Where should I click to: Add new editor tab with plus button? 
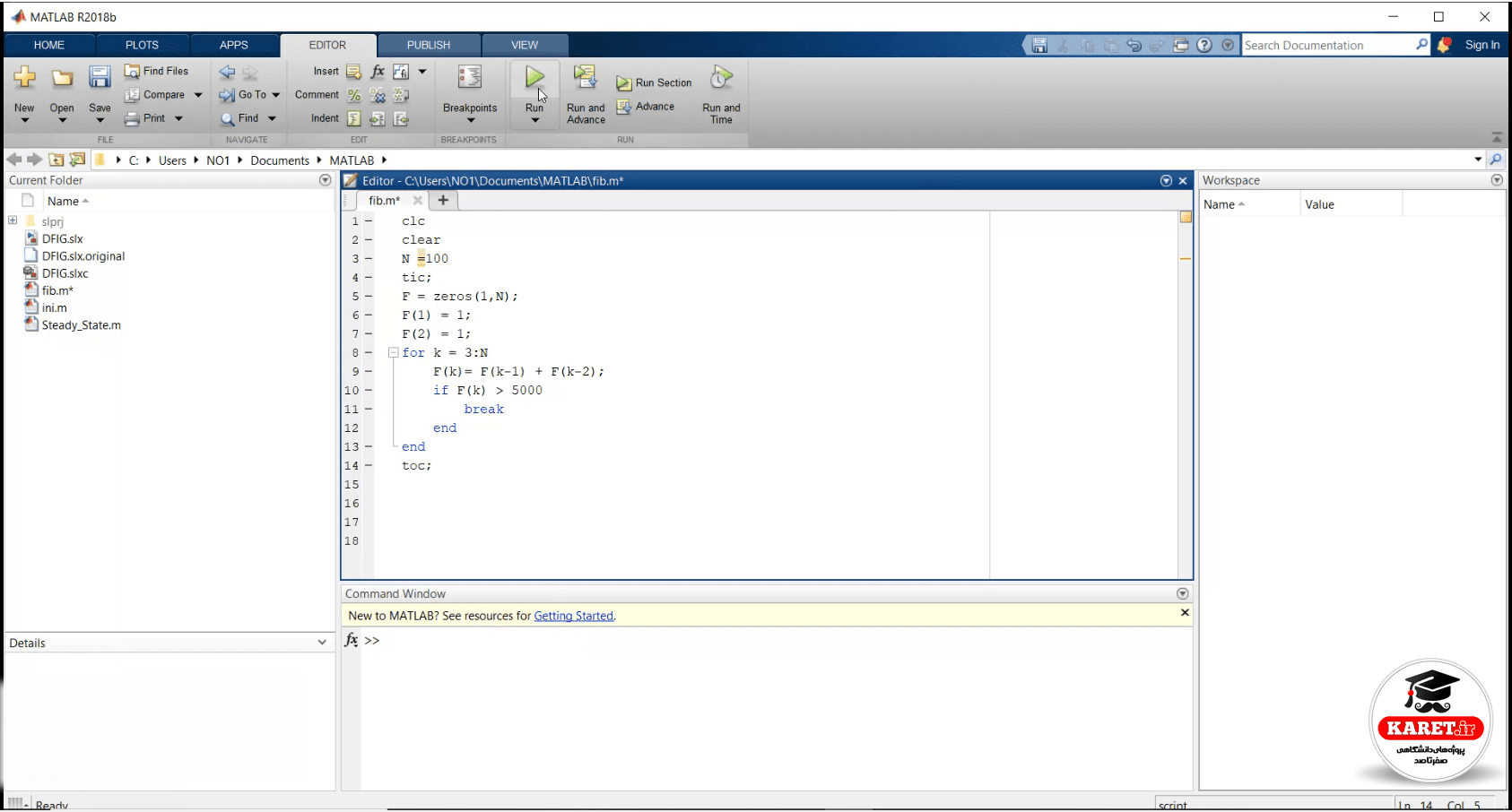pyautogui.click(x=443, y=201)
